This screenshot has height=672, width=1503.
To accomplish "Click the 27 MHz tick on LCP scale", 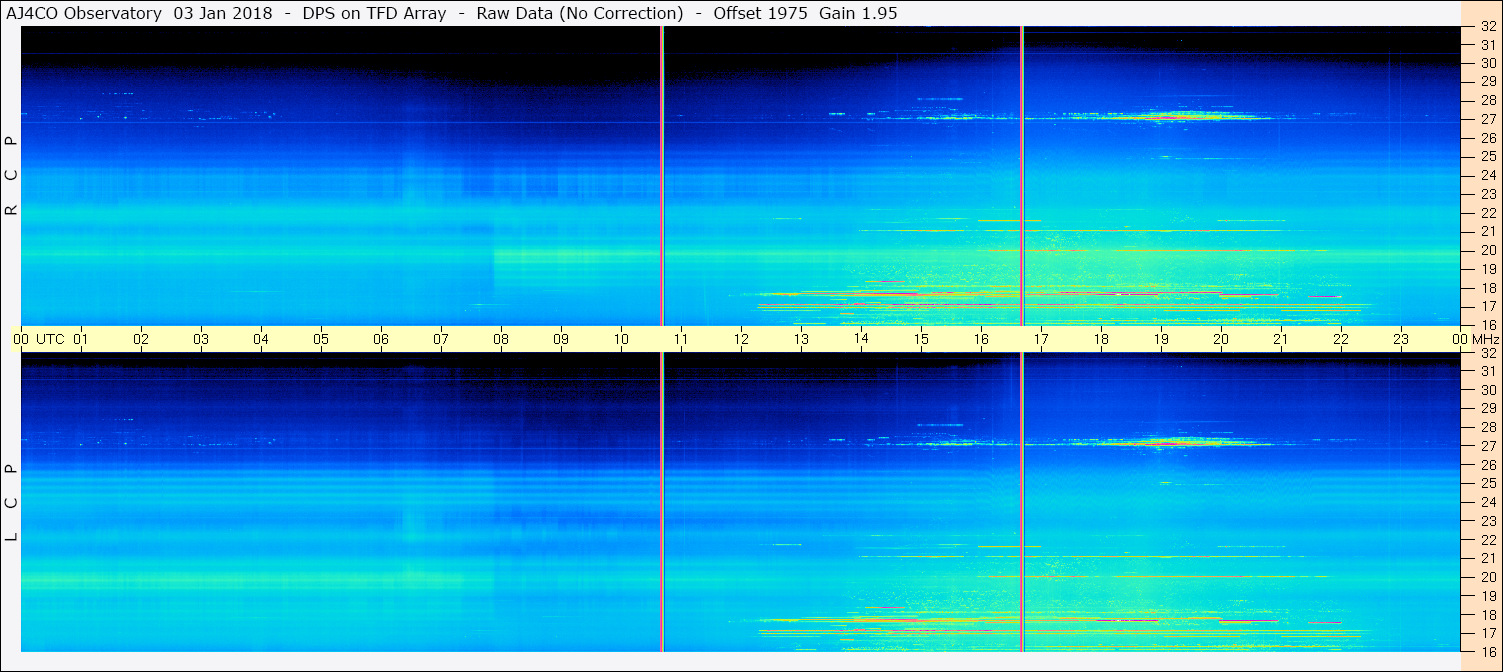I will pyautogui.click(x=1487, y=446).
